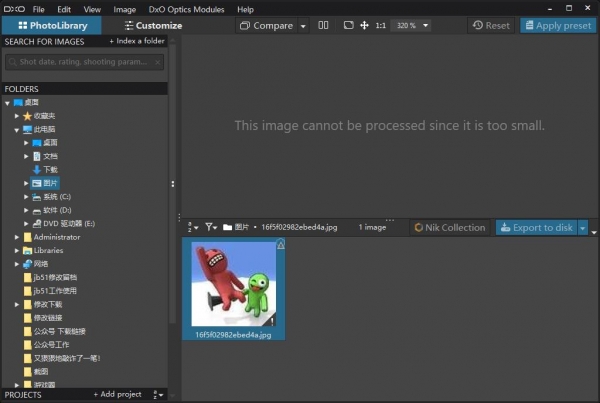Image resolution: width=600 pixels, height=403 pixels.
Task: Select the fit-on-screen icon
Action: coord(348,25)
